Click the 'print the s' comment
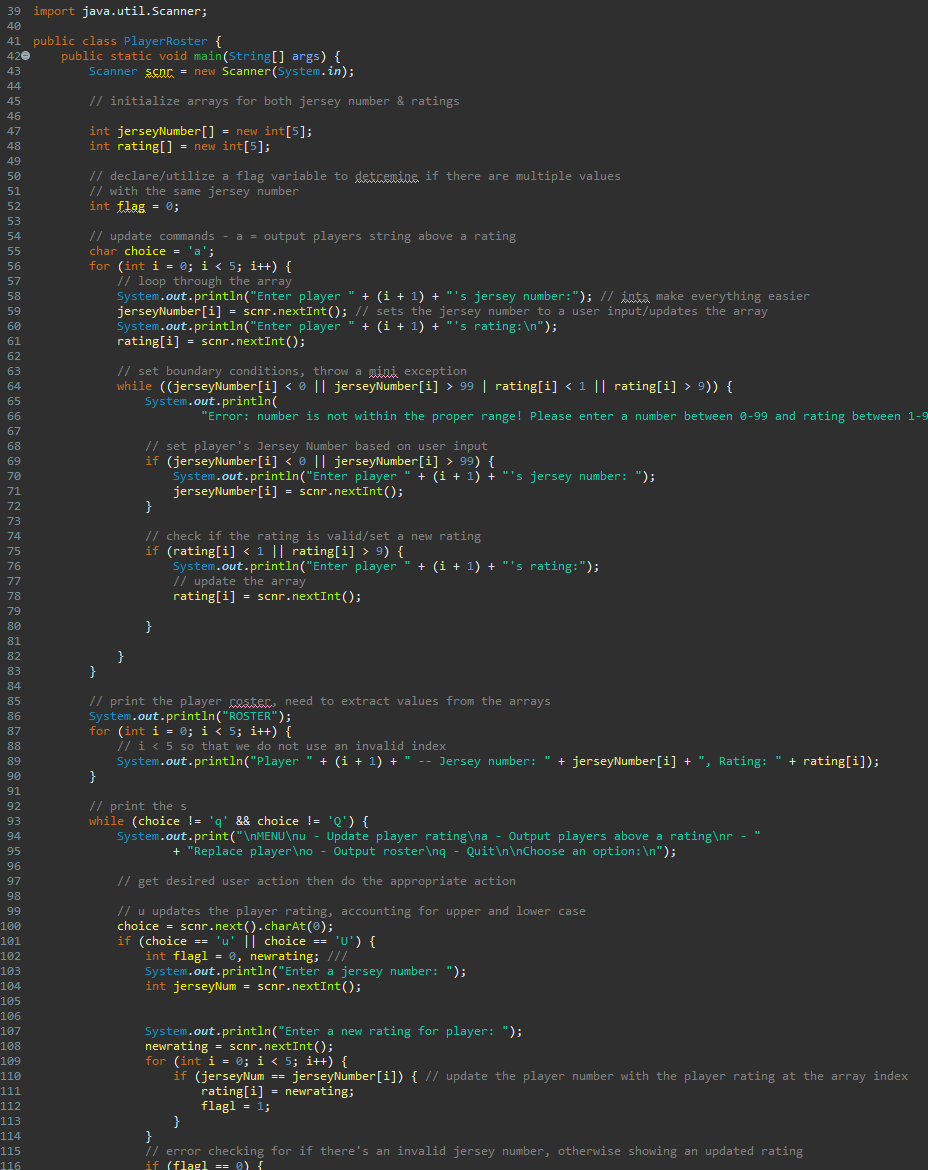Viewport: 928px width, 1170px height. 138,807
